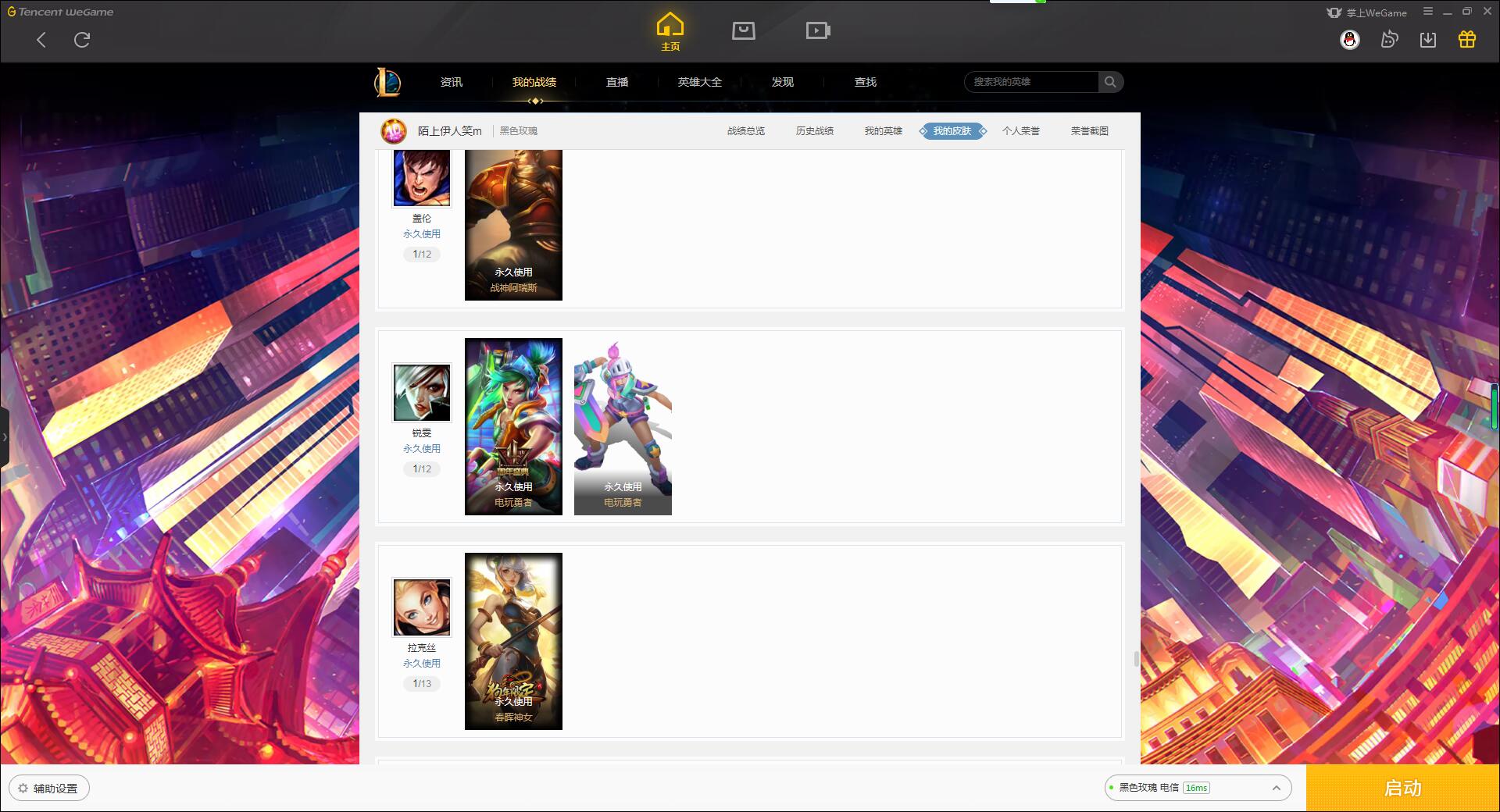Click the search magnifier button
Screen dimensions: 1500x812
click(1110, 82)
